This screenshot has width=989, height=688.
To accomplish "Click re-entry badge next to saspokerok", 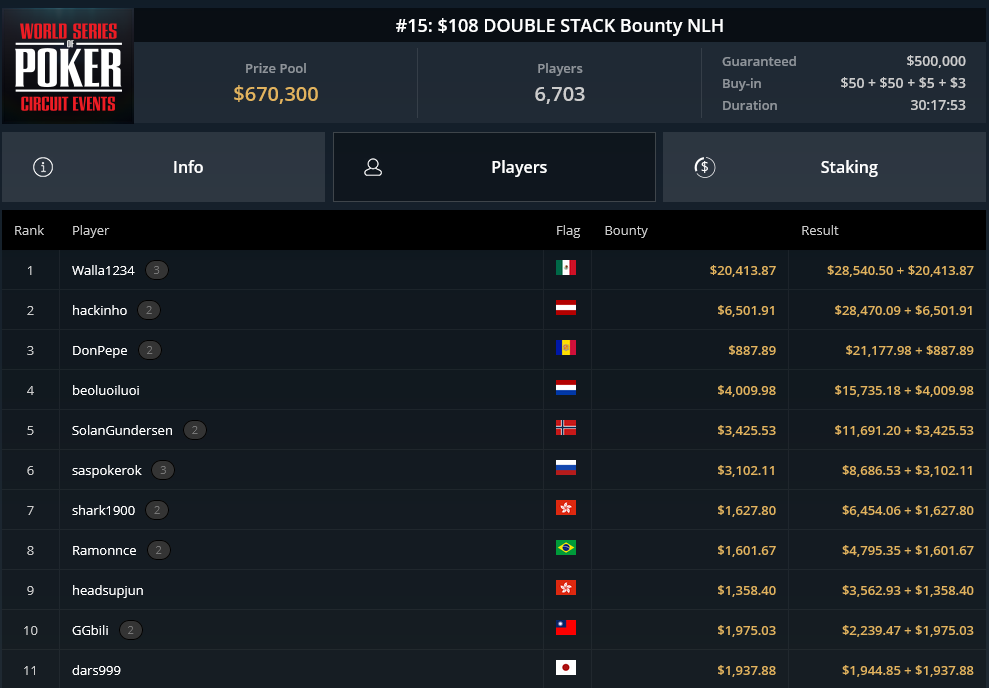I will click(163, 470).
